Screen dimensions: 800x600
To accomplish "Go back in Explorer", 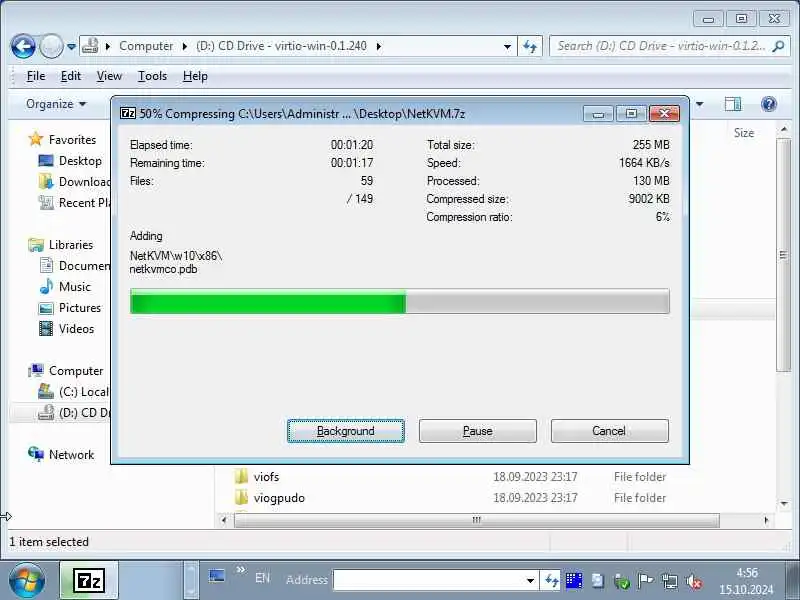I will [23, 46].
